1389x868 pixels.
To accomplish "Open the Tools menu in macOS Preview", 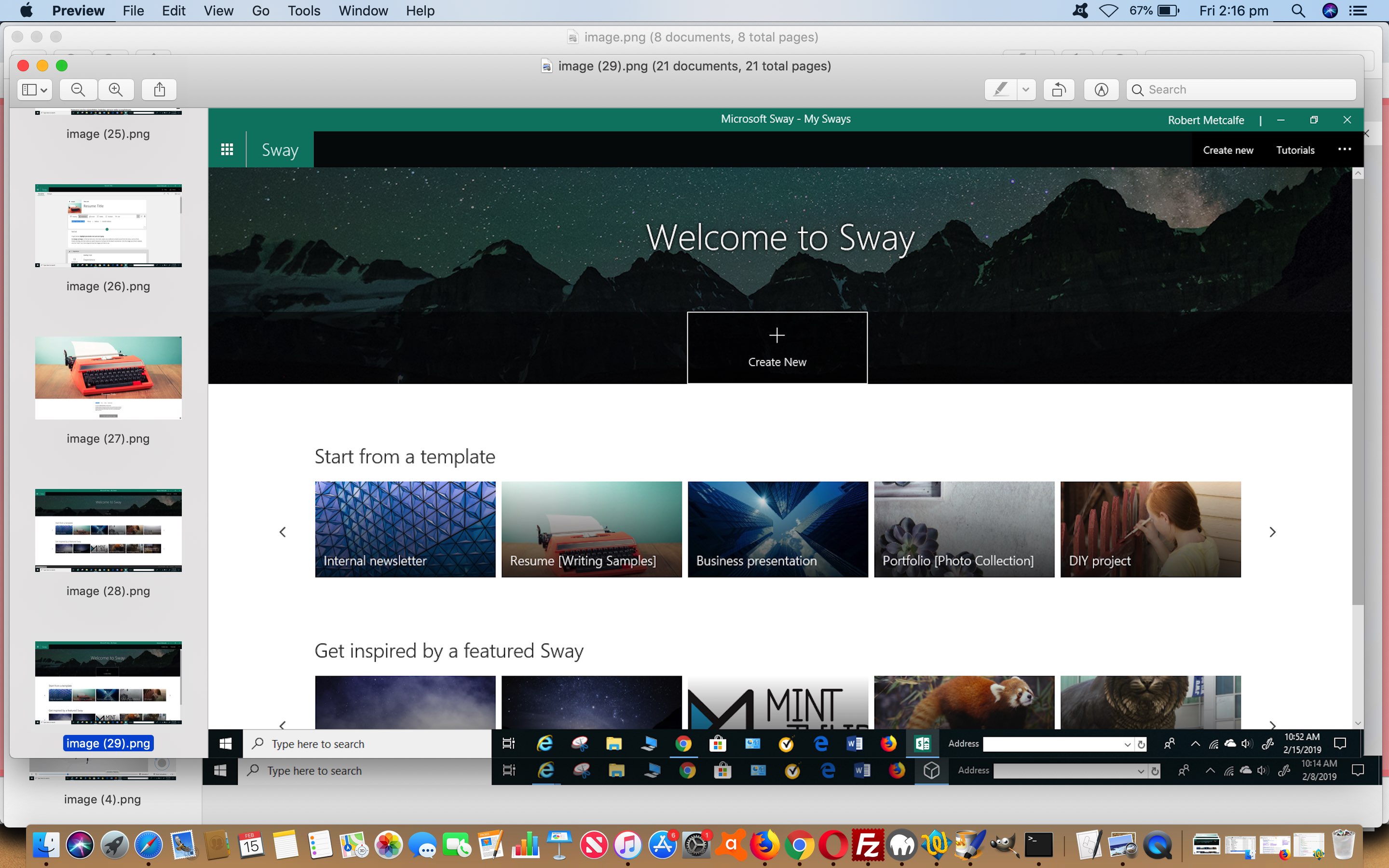I will click(303, 11).
